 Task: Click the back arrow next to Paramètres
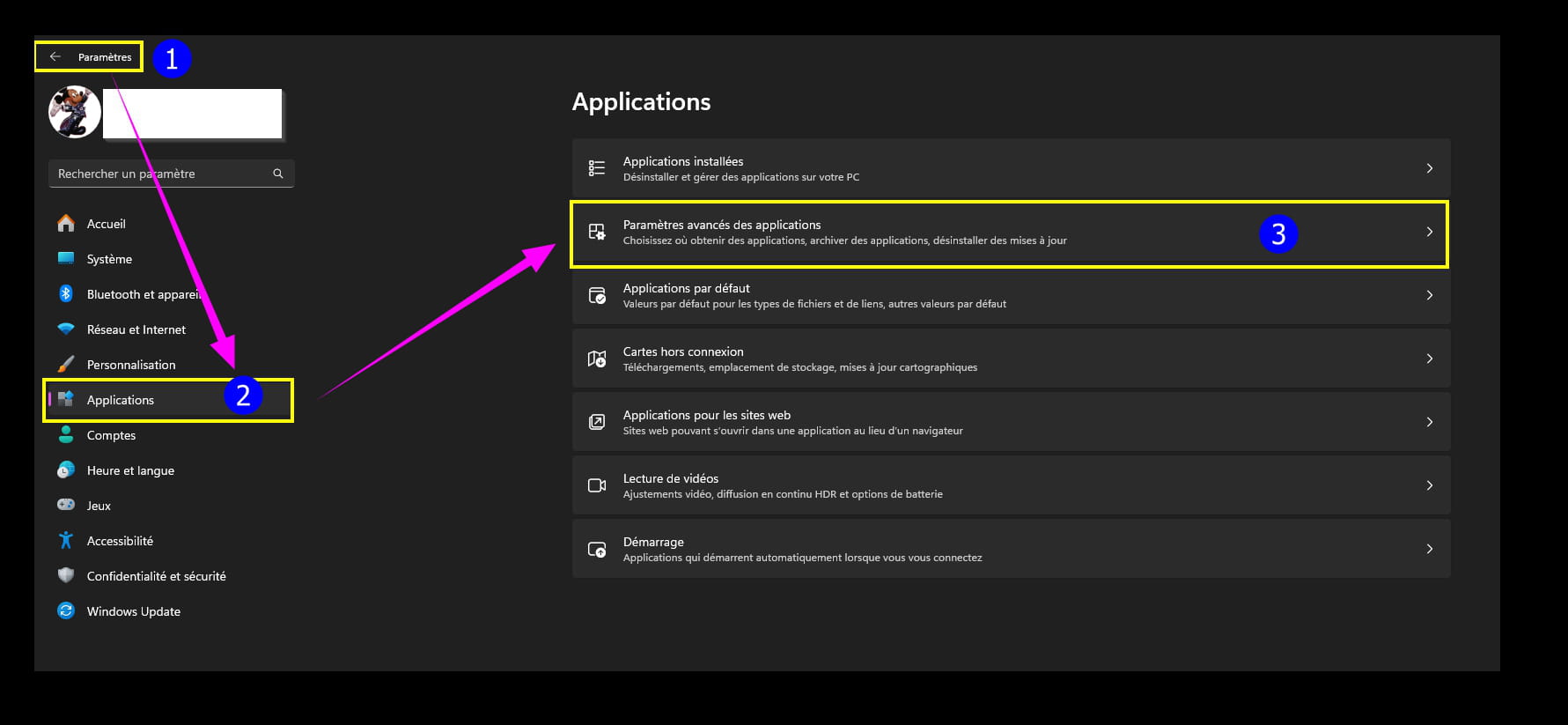coord(55,56)
